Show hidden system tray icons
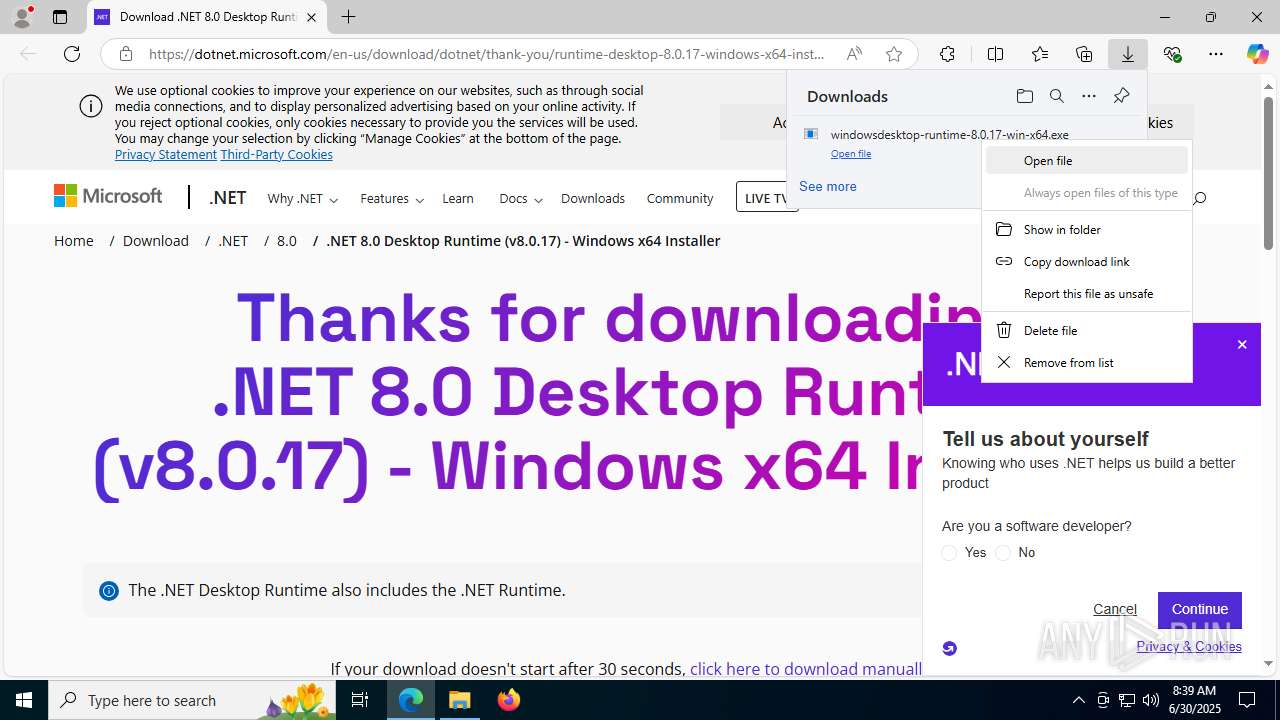Viewport: 1280px width, 720px height. pyautogui.click(x=1078, y=700)
